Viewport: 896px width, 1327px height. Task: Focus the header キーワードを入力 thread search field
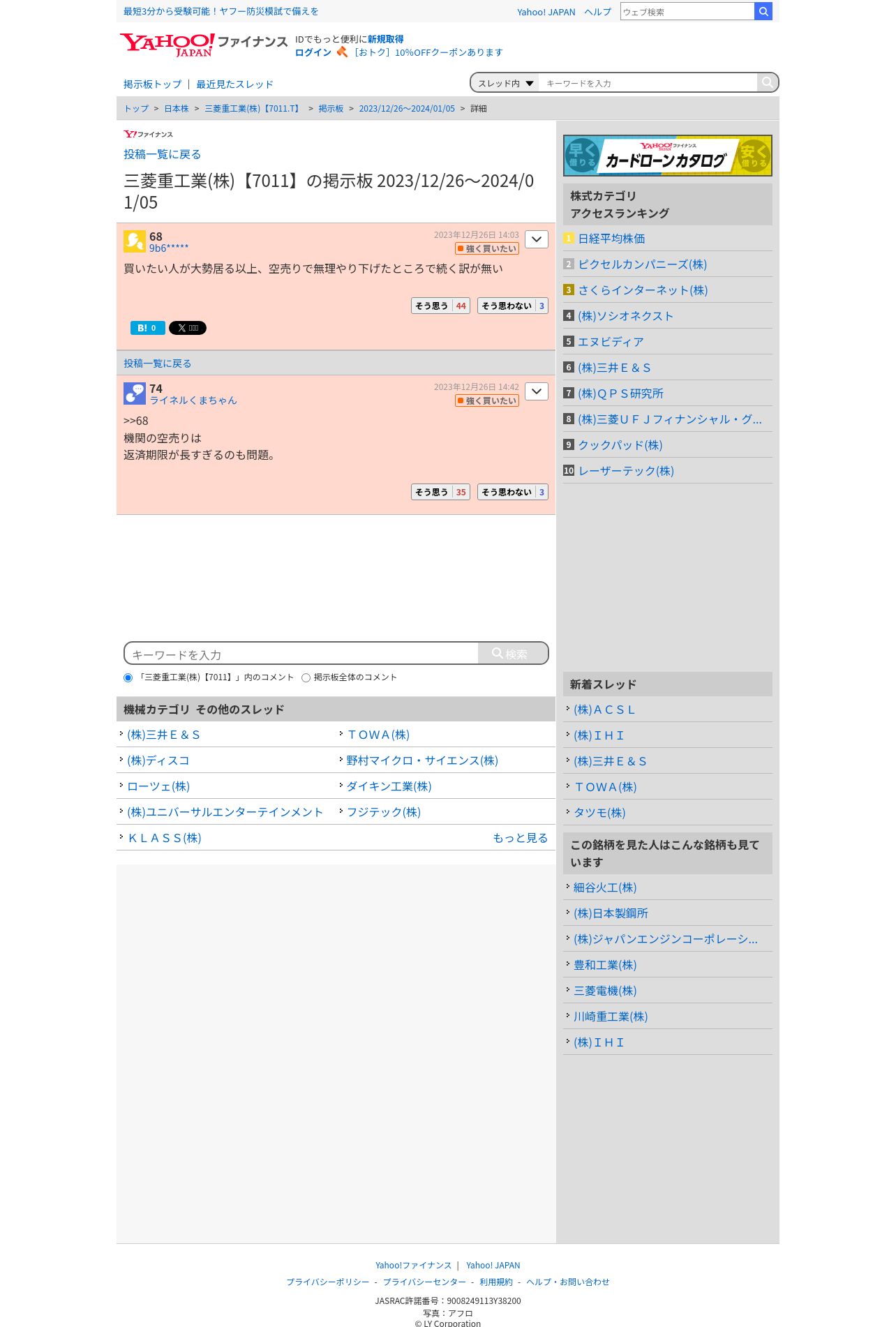click(x=648, y=83)
